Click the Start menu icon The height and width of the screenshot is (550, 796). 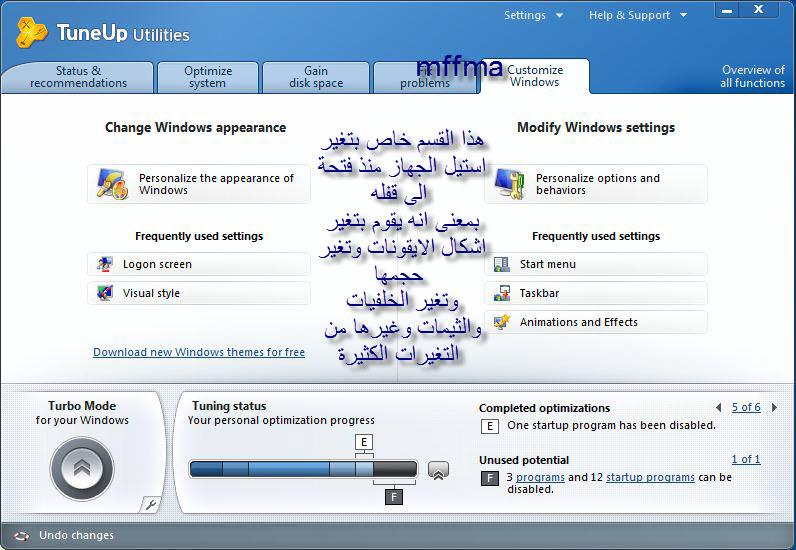[502, 264]
